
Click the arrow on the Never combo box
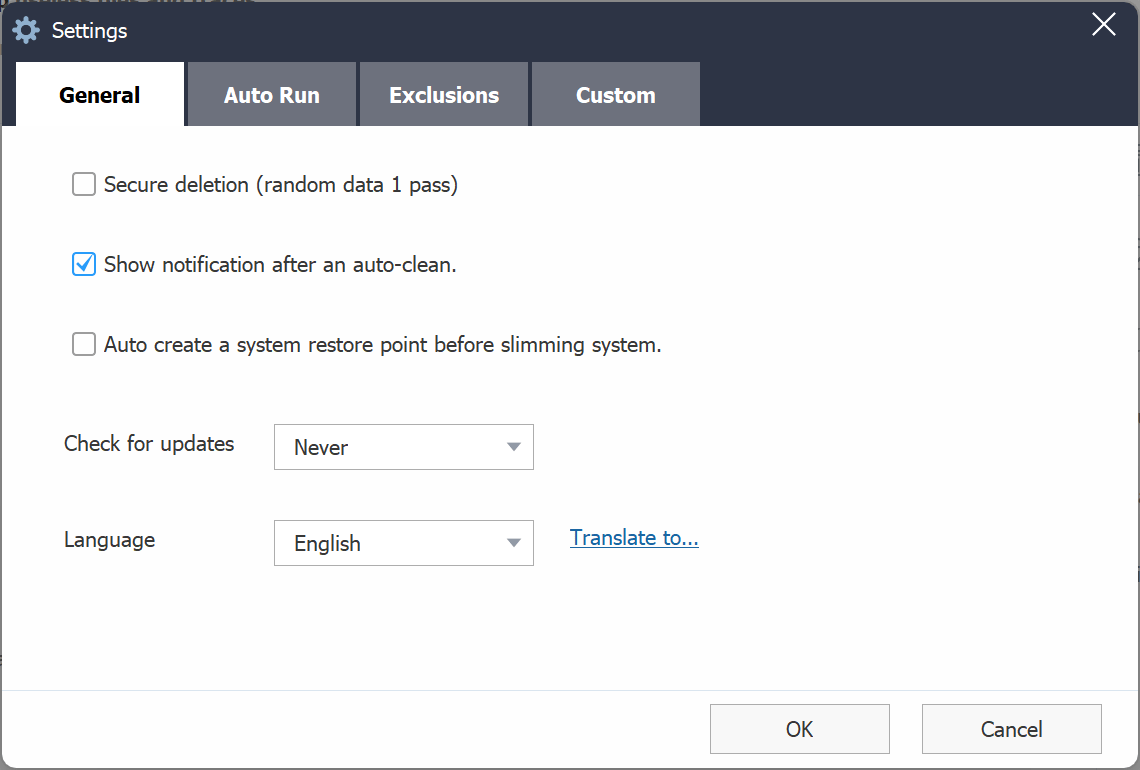tap(514, 447)
